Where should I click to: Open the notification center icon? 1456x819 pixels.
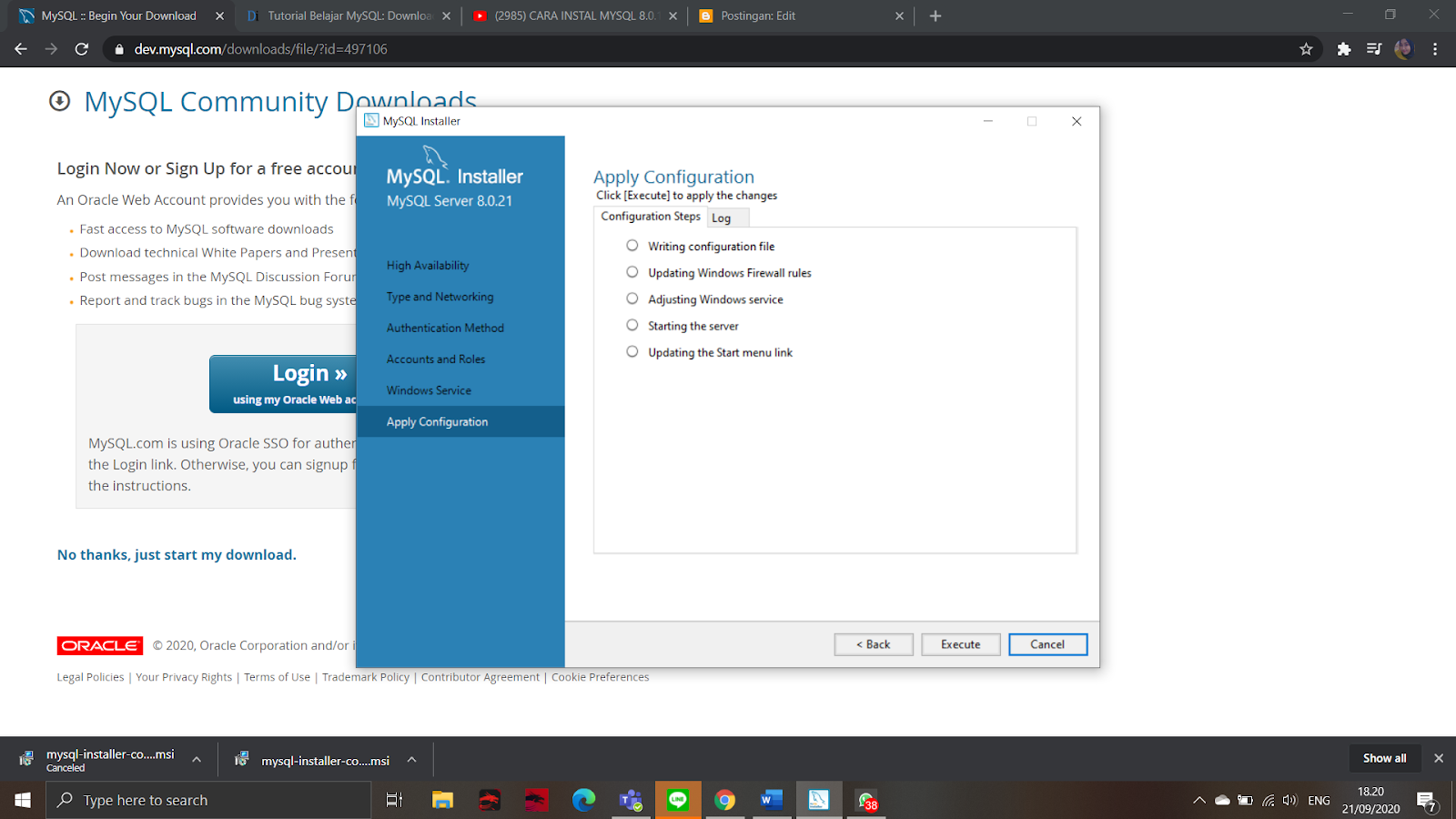click(x=1426, y=801)
